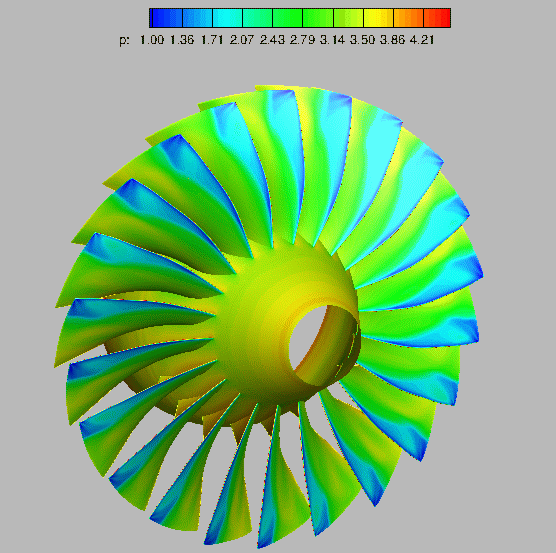Click the 3.14 contour level label
556x553 pixels.
(x=332, y=40)
